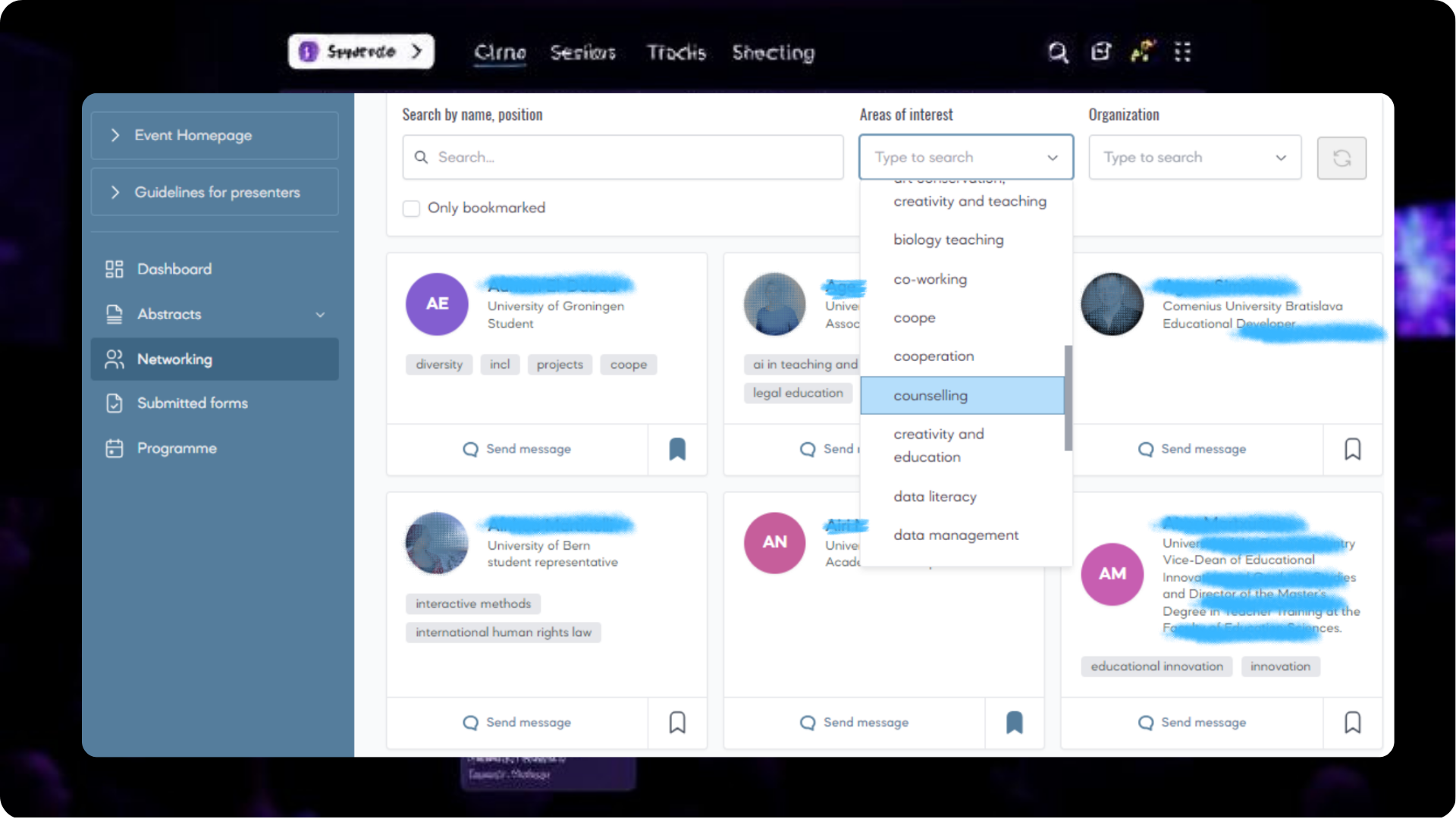Viewport: 1456px width, 819px height.
Task: Enable the Only bookmarked checkbox
Action: [x=411, y=209]
